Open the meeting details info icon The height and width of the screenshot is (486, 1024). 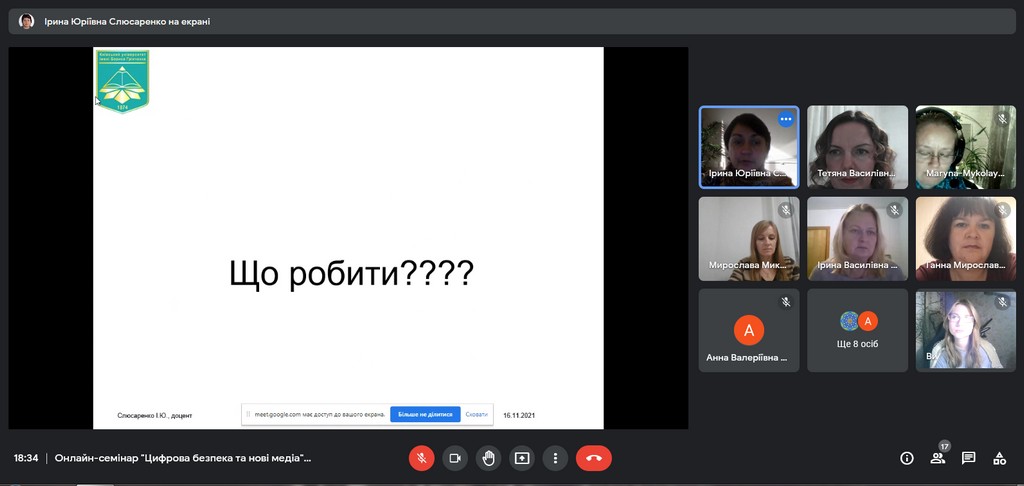pyautogui.click(x=907, y=458)
